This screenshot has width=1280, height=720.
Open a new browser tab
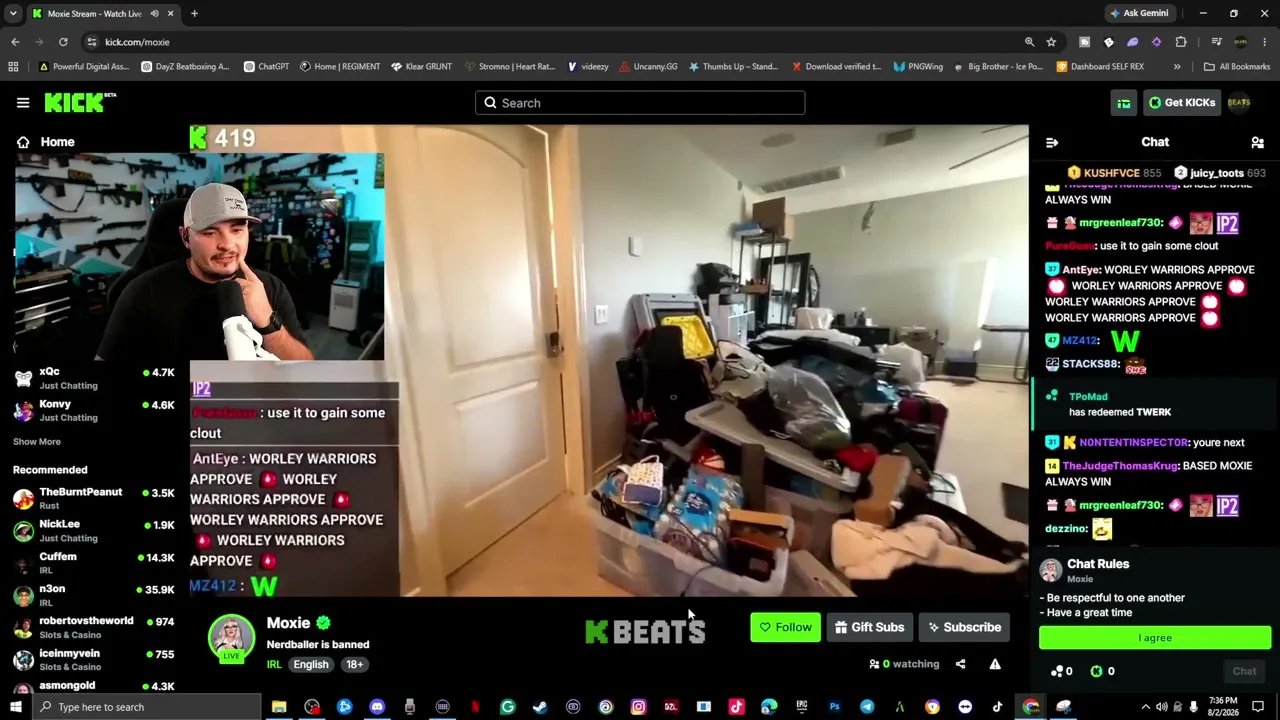(194, 14)
